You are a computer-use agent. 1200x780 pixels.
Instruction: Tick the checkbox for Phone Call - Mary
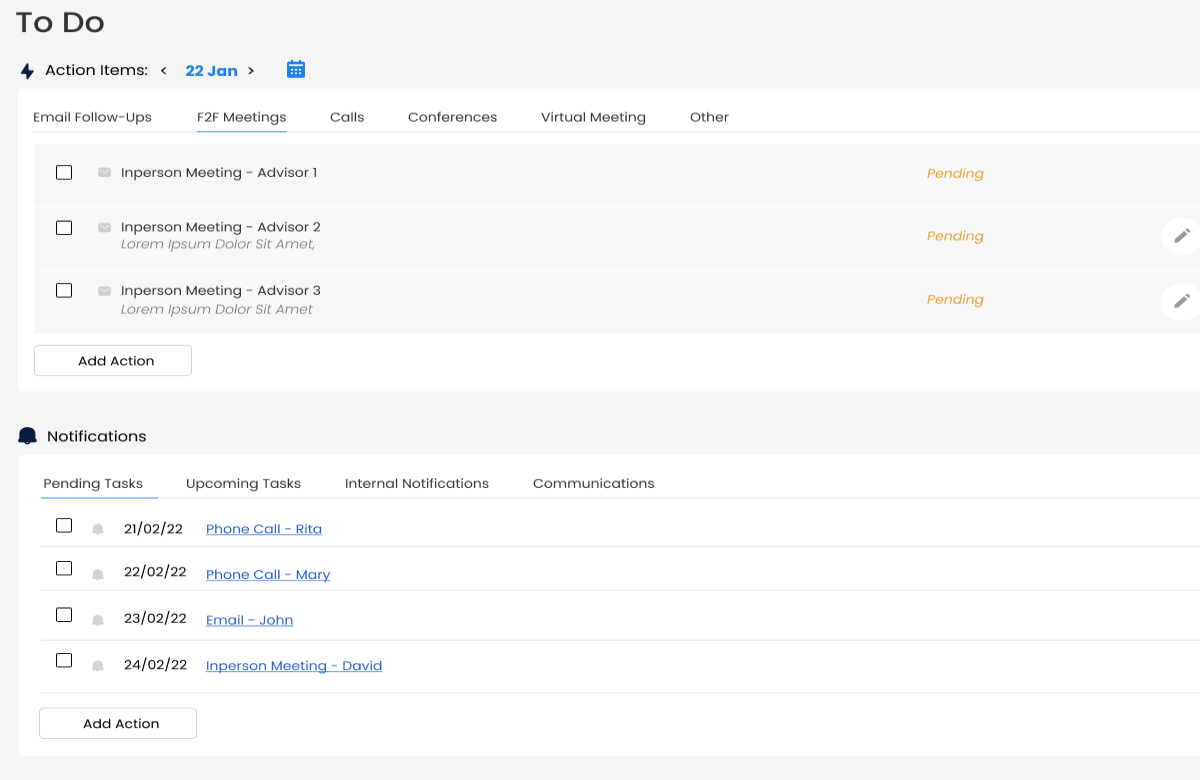tap(64, 568)
